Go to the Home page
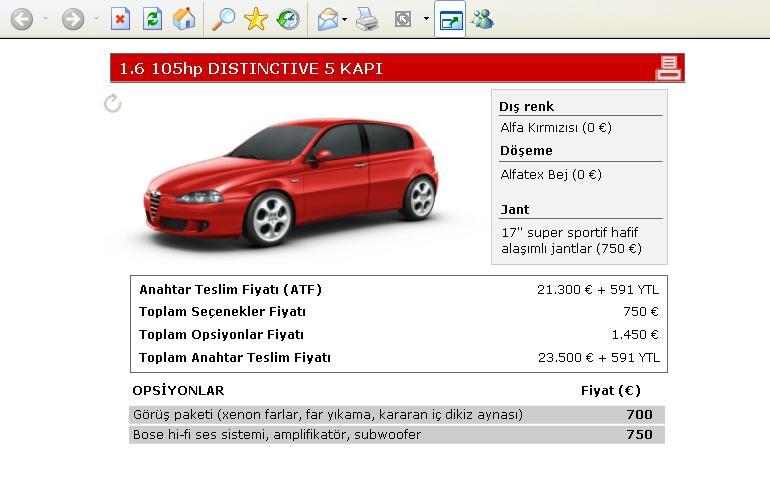The width and height of the screenshot is (770, 484). (184, 19)
